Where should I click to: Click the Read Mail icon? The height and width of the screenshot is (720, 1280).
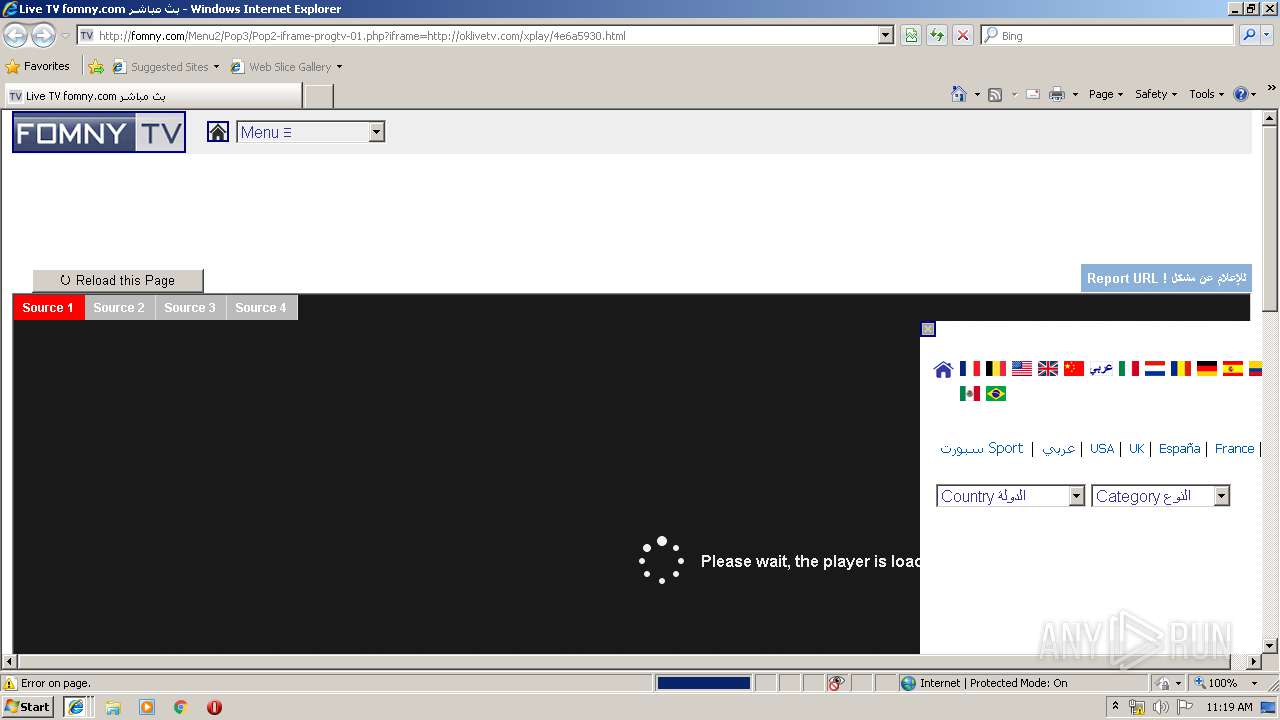(1033, 94)
